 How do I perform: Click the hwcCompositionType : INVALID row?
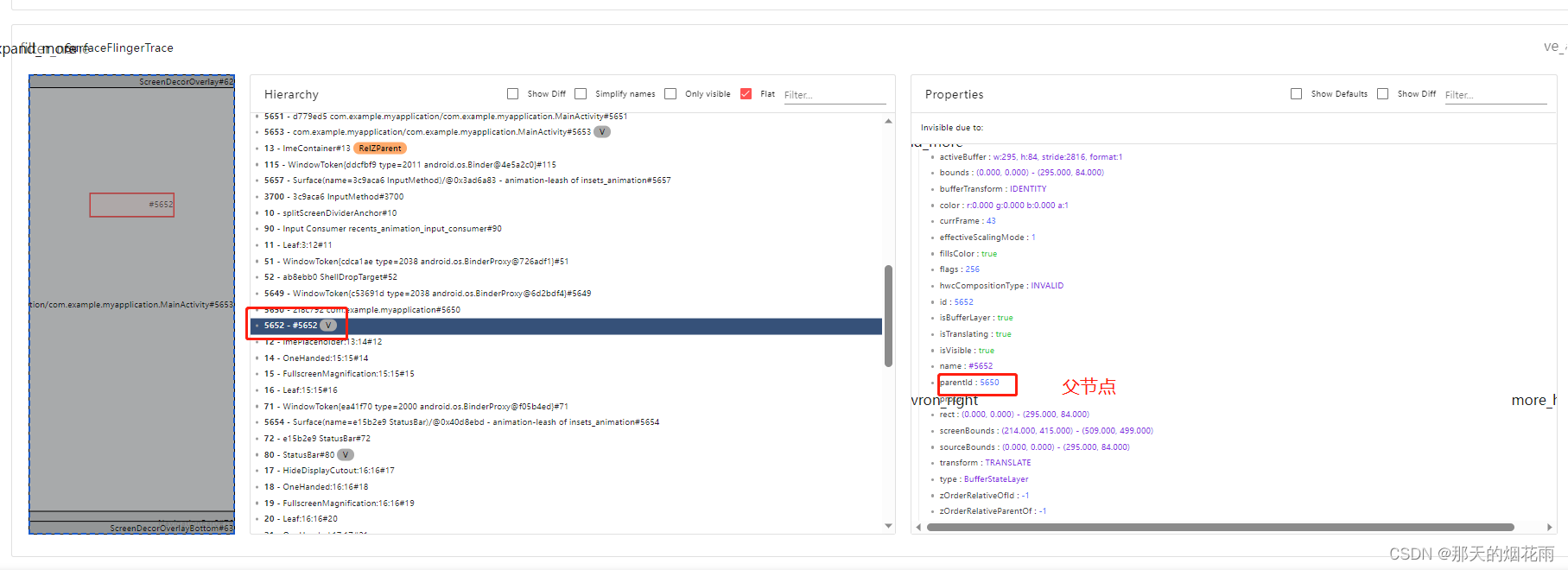point(1001,286)
